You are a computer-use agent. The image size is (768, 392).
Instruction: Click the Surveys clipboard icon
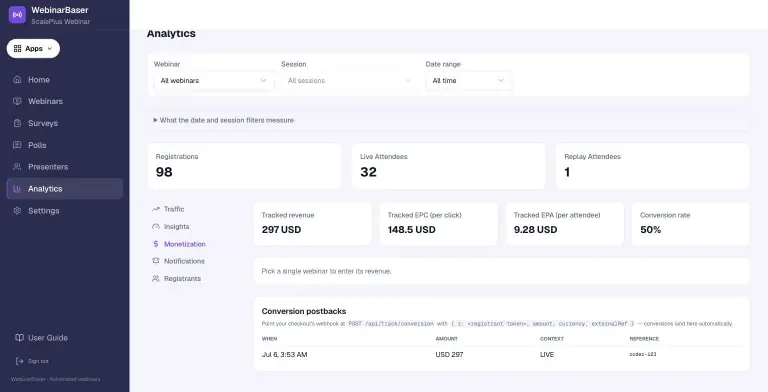(x=17, y=123)
